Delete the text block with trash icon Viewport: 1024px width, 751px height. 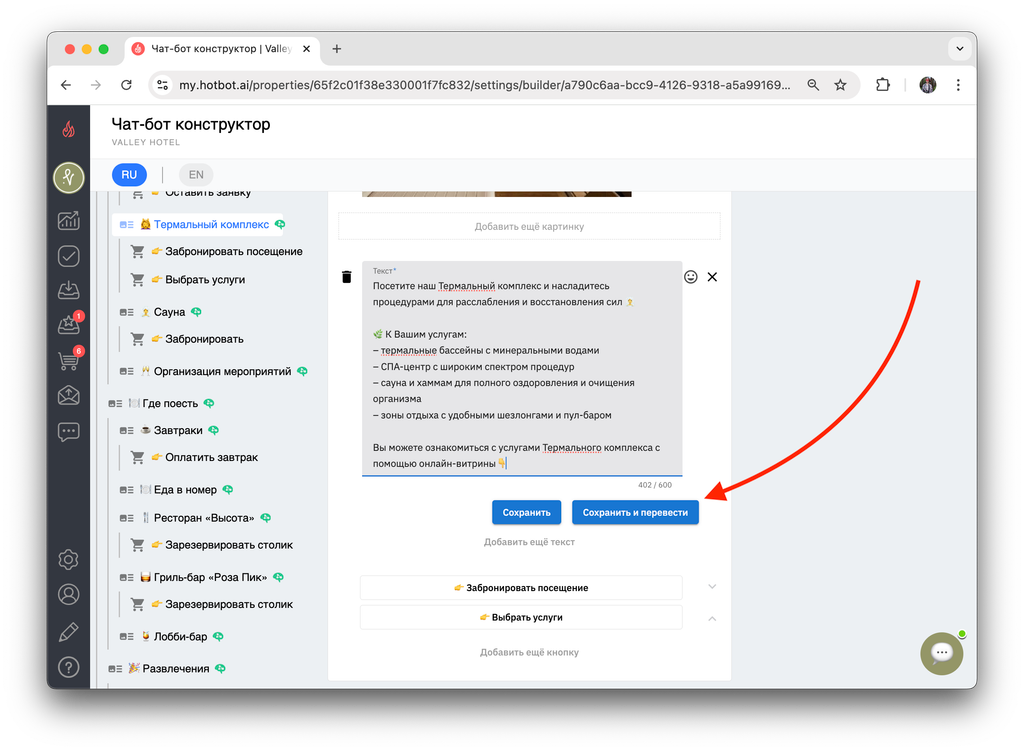347,277
